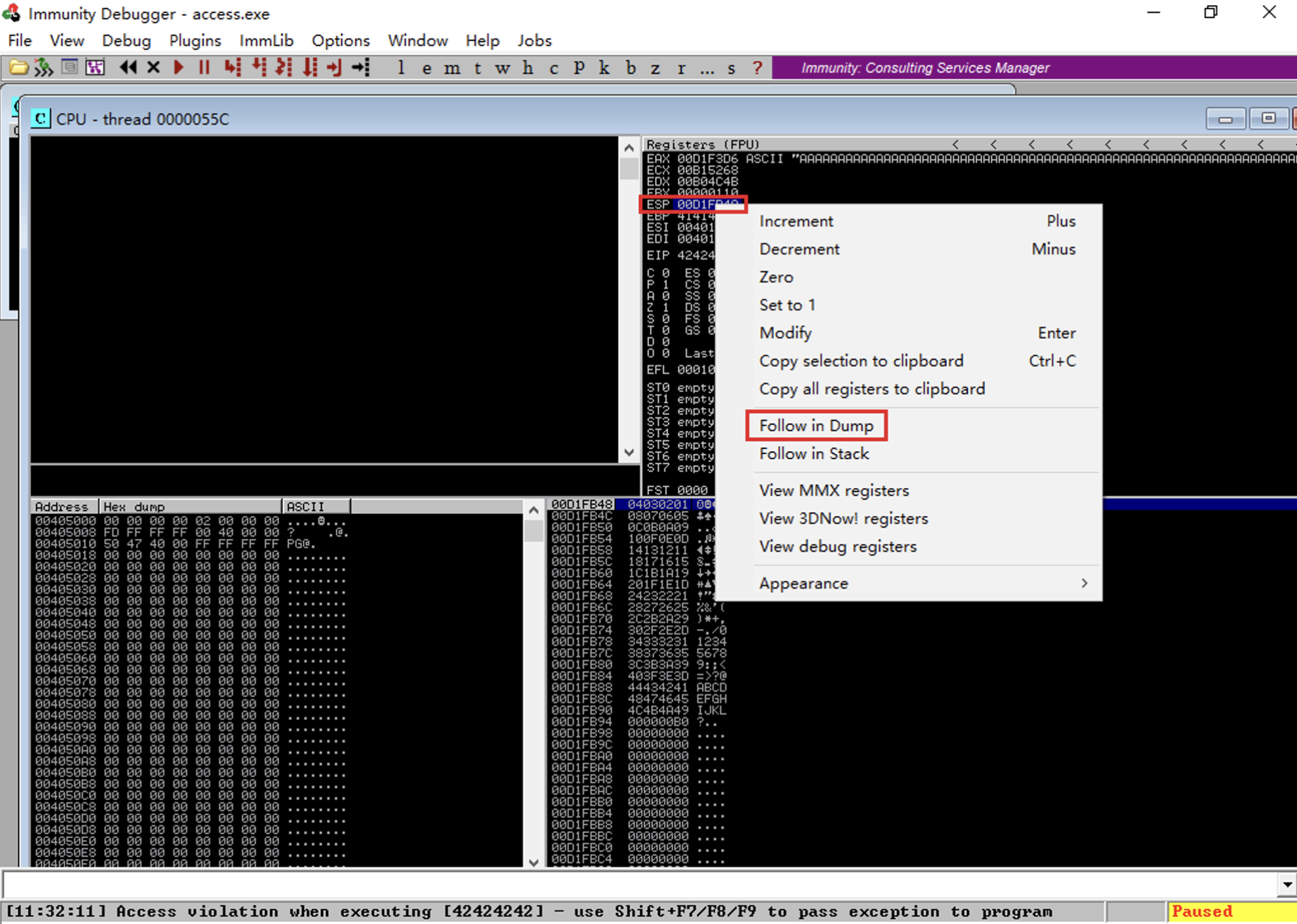Select Follow in Dump menu entry
The image size is (1297, 924).
(x=816, y=426)
